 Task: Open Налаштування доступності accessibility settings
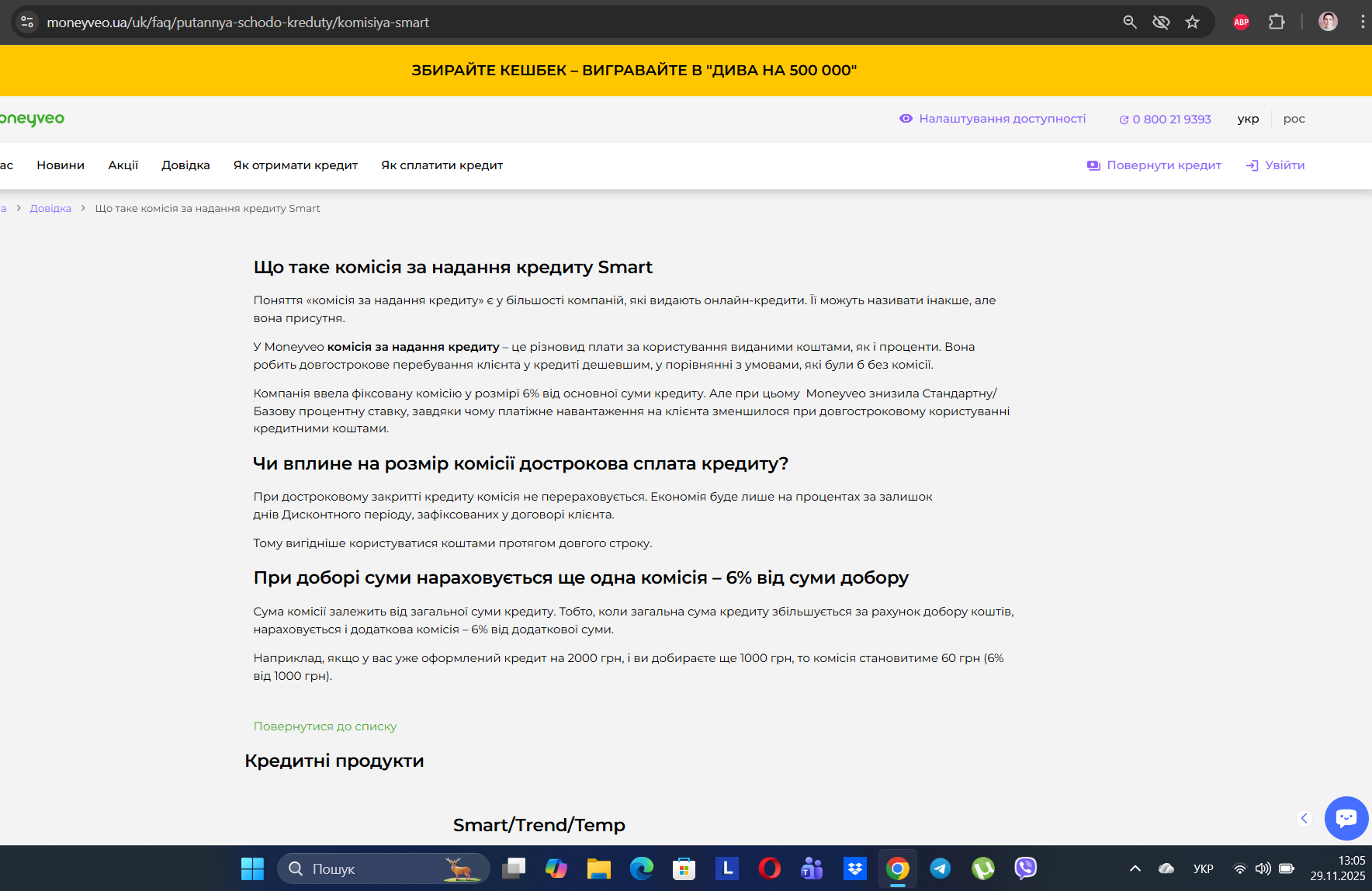click(993, 119)
